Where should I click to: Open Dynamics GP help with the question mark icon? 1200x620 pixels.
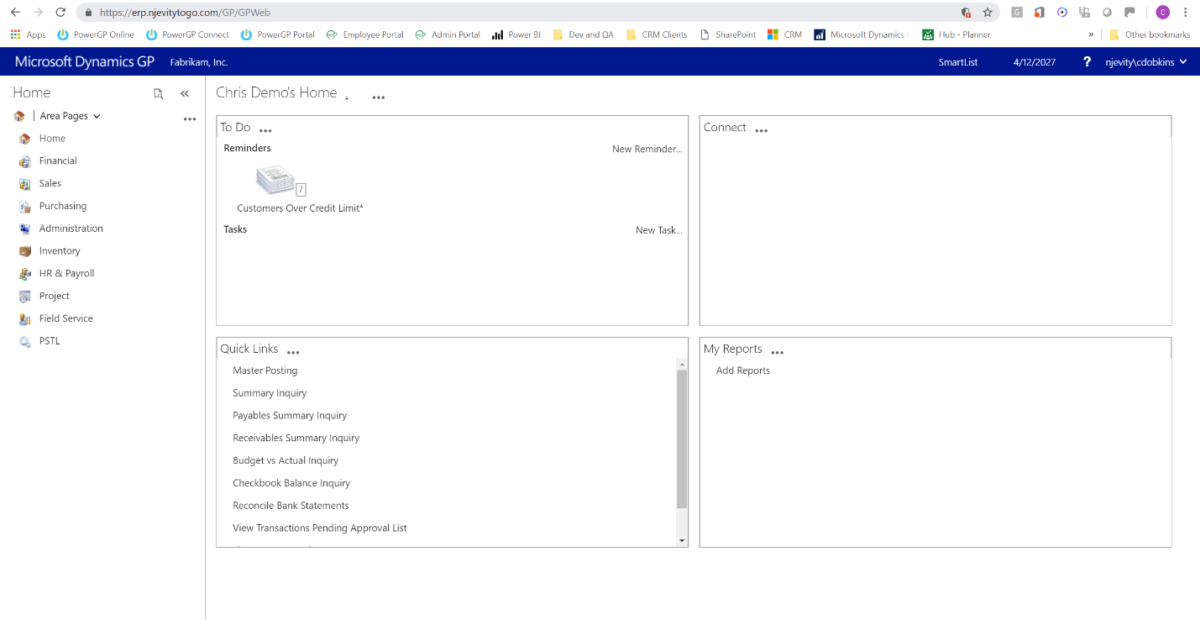[1086, 61]
